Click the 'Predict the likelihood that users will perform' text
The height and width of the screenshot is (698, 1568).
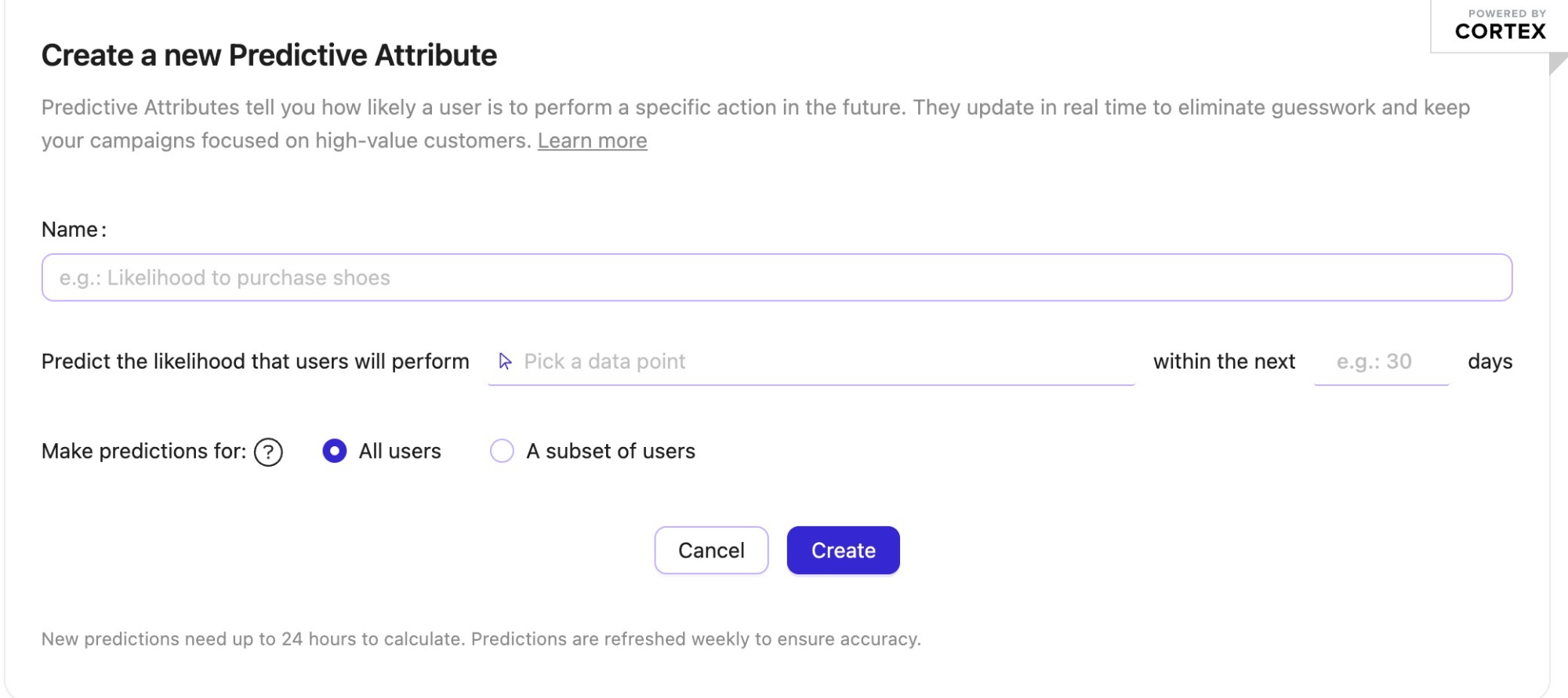coord(255,362)
